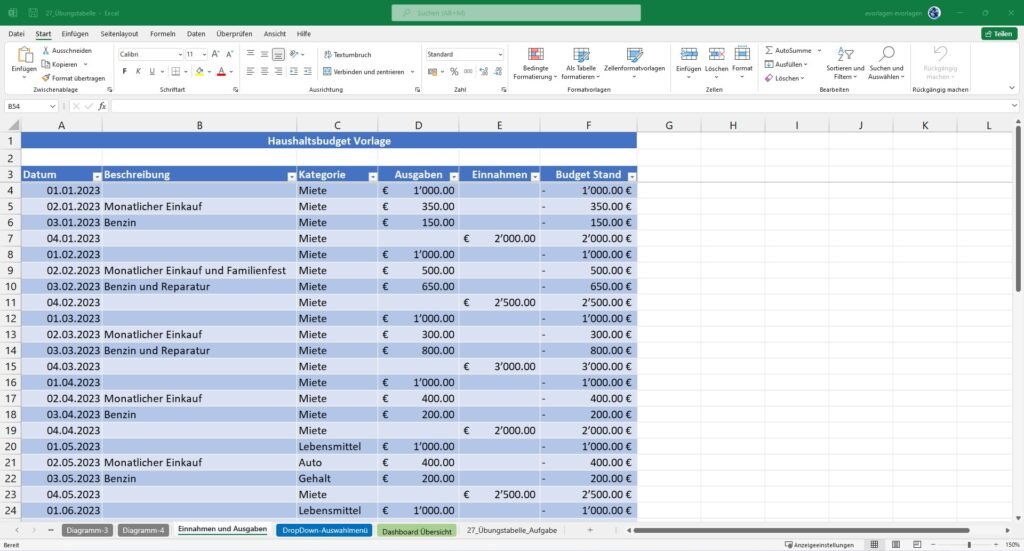The height and width of the screenshot is (551, 1024).
Task: Switch to the Formeln ribbon tab
Action: coord(163,33)
